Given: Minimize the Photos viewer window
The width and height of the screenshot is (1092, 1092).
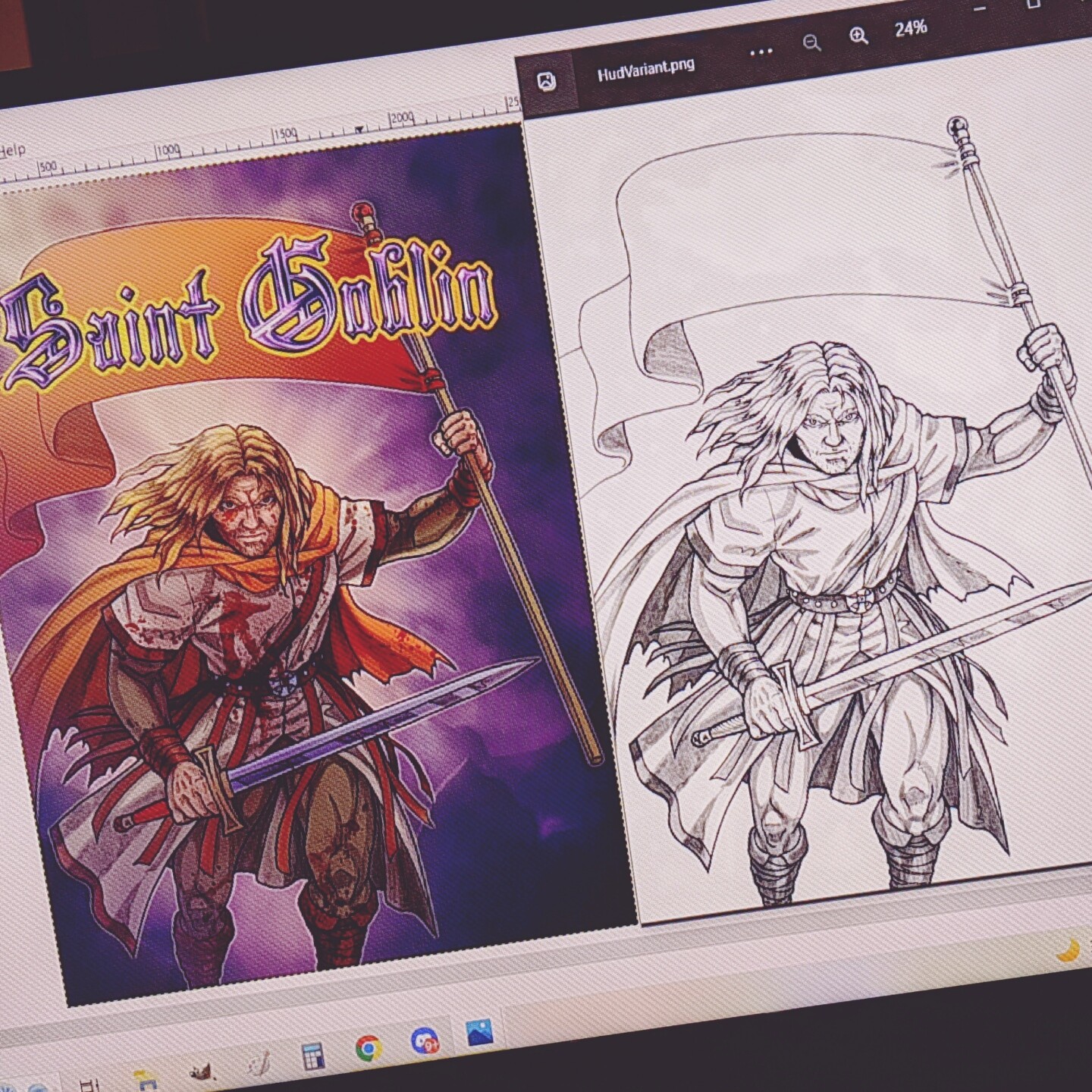Looking at the screenshot, I should (980, 9).
